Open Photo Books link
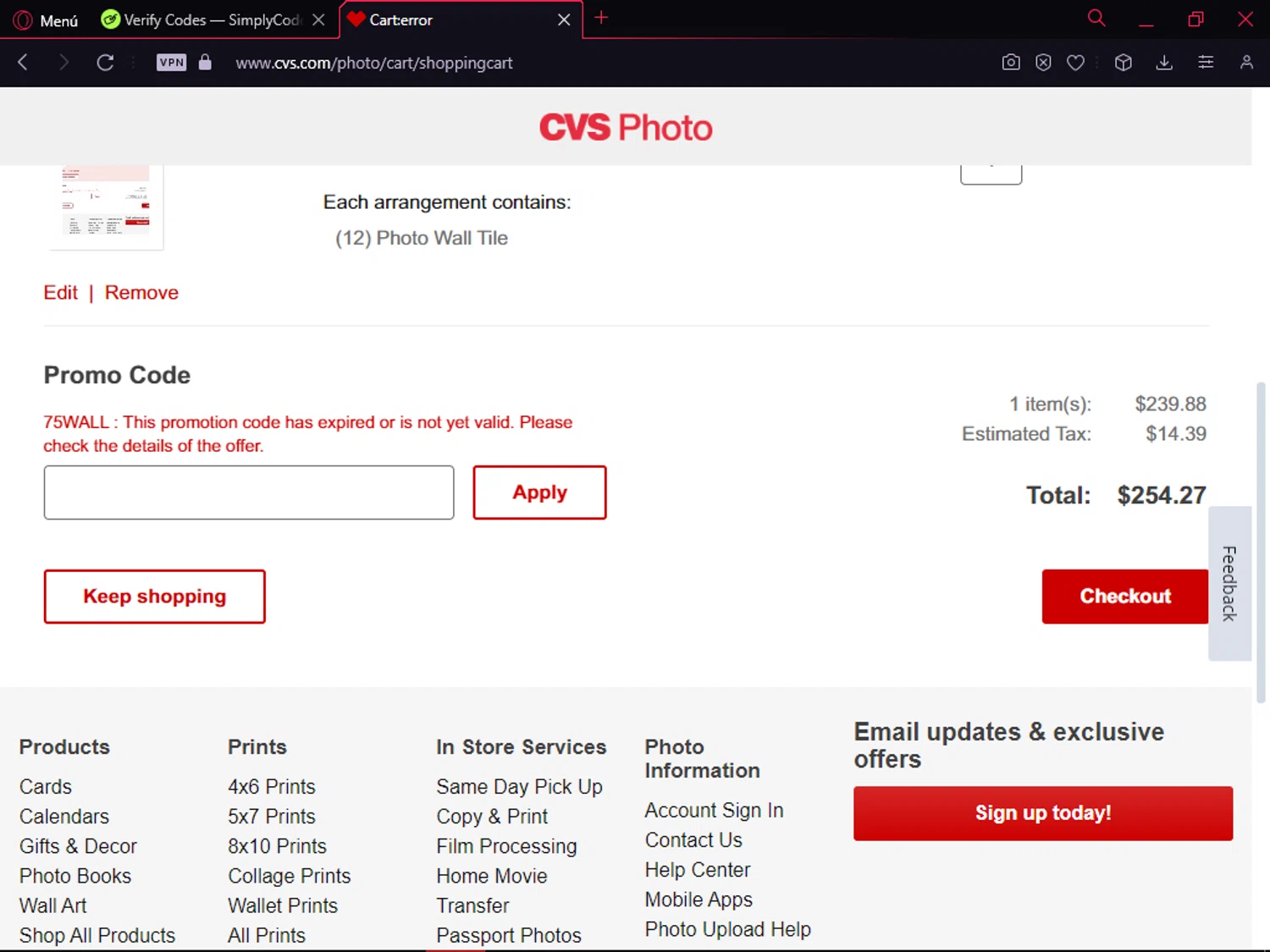This screenshot has height=952, width=1270. click(x=75, y=876)
